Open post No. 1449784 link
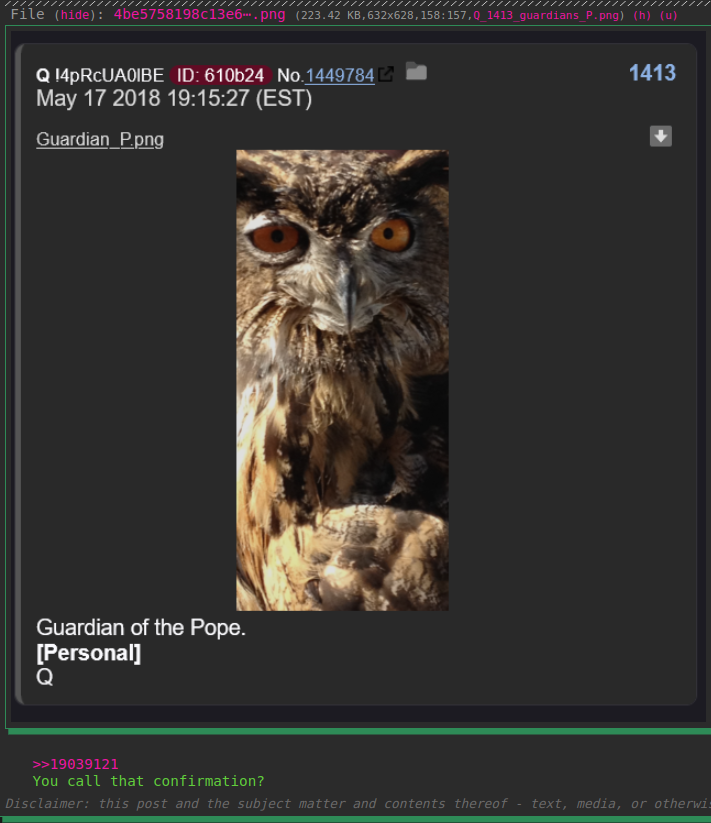Viewport: 711px width, 823px height. click(x=340, y=76)
